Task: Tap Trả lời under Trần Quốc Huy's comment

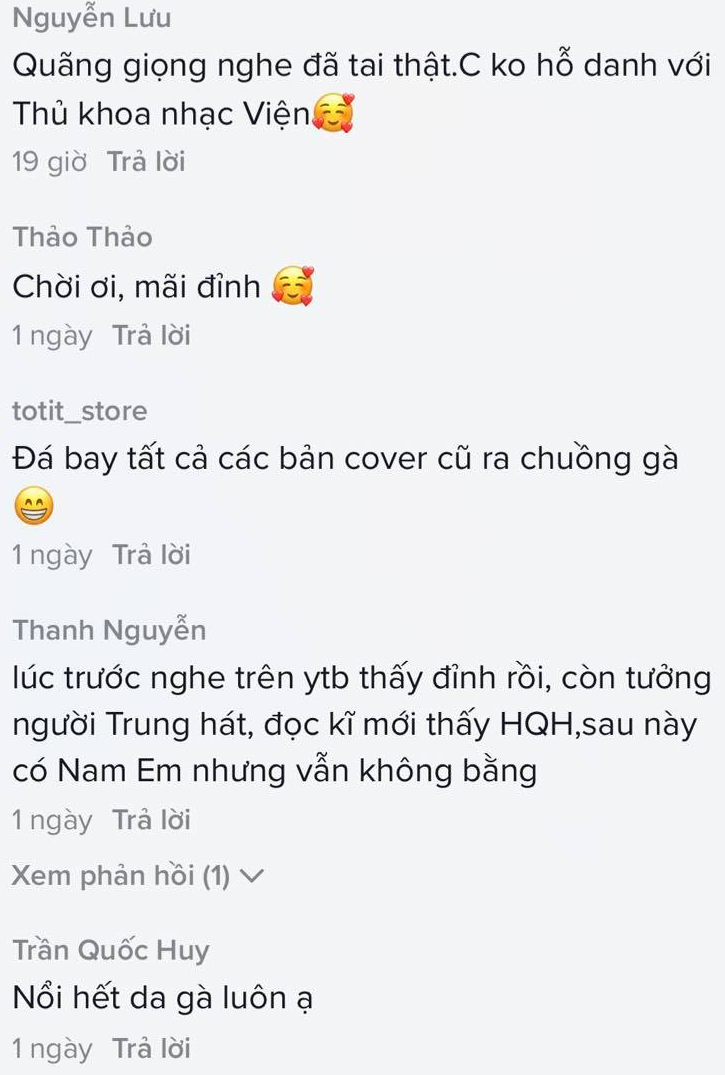Action: click(152, 1049)
